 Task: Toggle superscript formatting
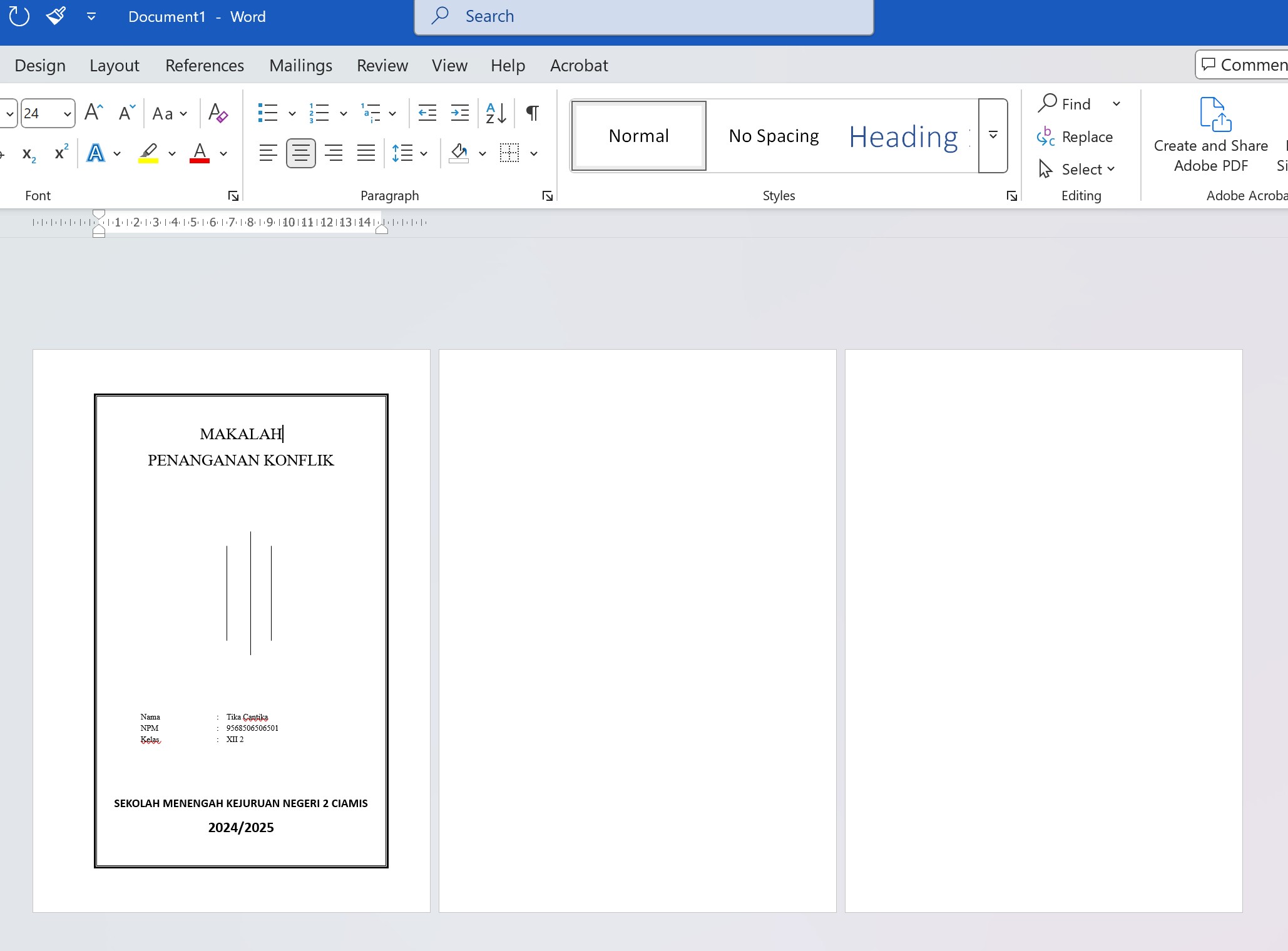[x=61, y=153]
